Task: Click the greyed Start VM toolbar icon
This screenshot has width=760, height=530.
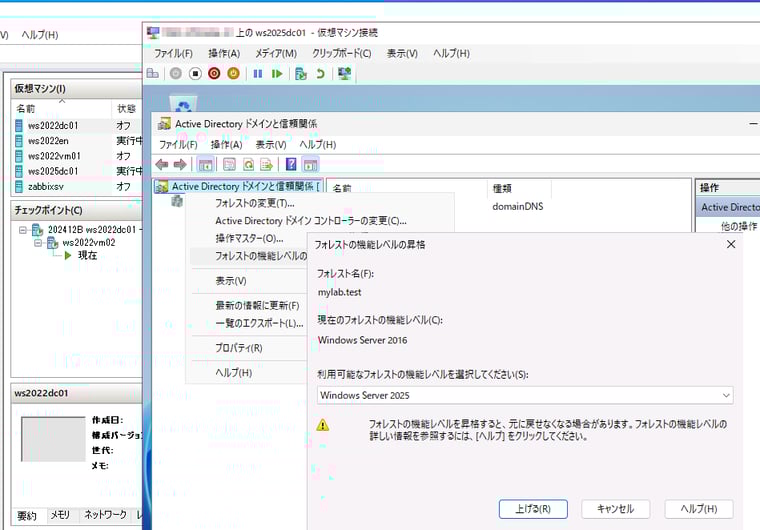Action: pyautogui.click(x=175, y=73)
